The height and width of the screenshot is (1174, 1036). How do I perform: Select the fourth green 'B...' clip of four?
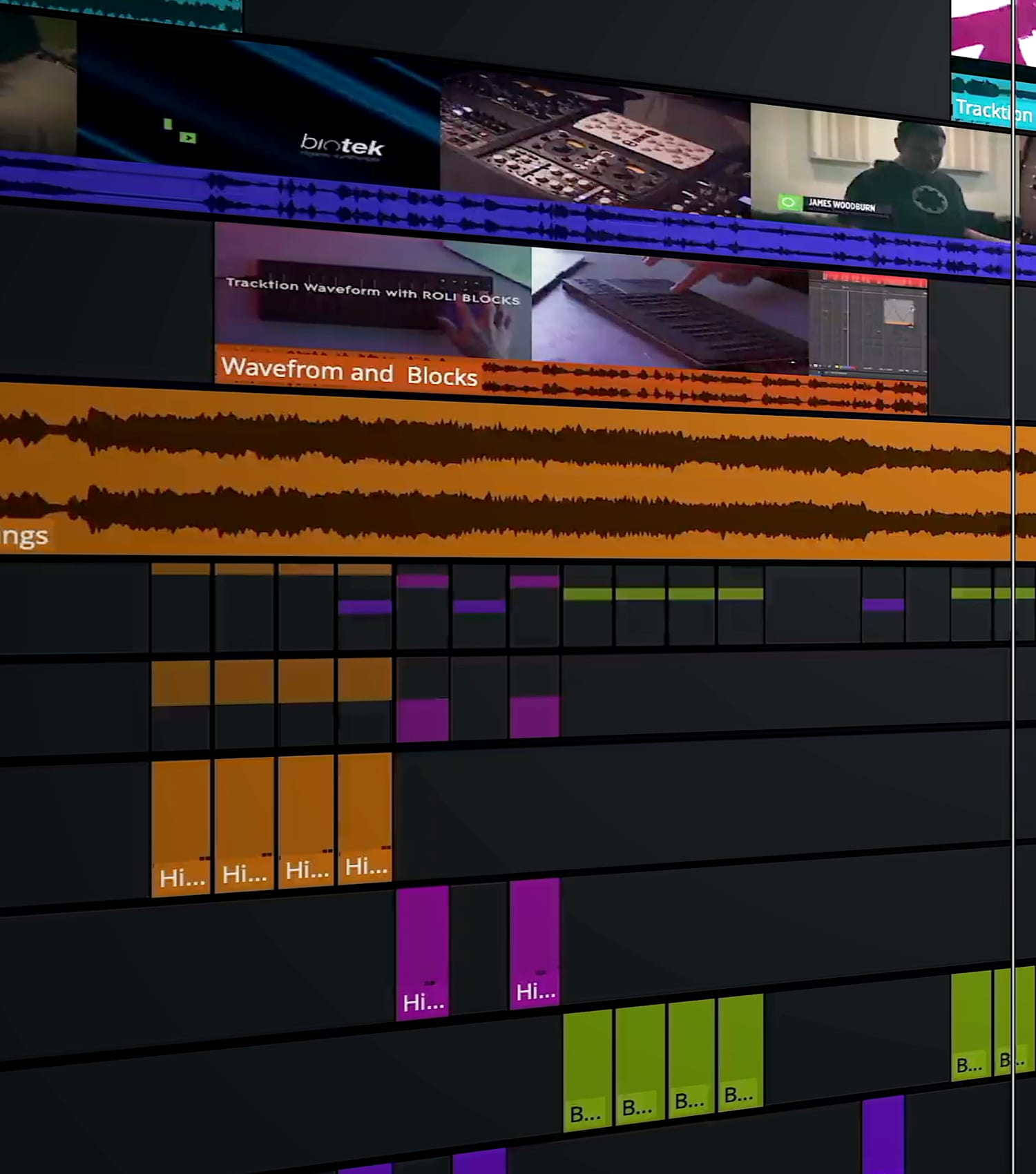click(x=741, y=1052)
